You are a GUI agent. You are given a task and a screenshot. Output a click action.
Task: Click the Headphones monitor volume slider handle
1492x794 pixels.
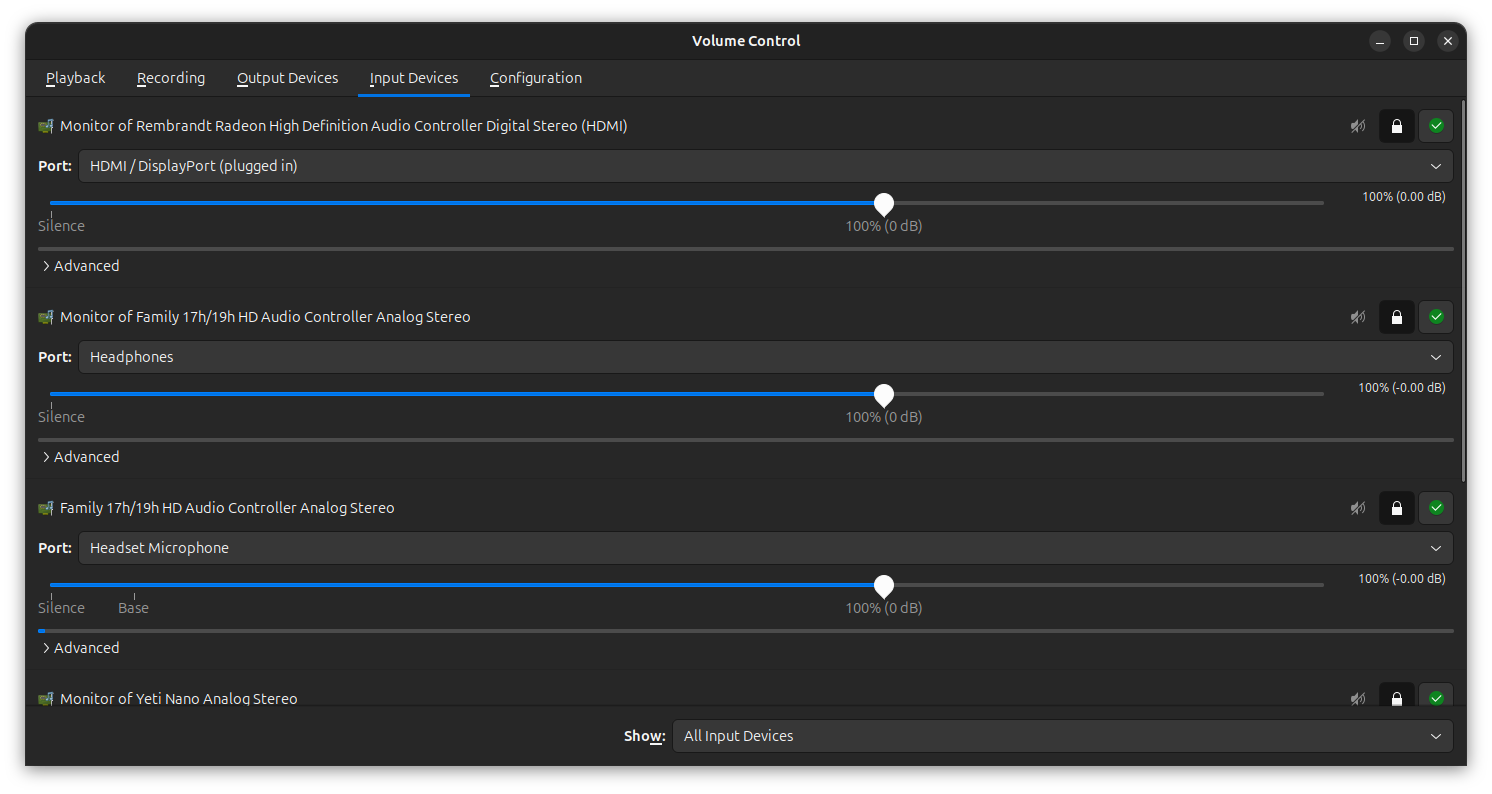point(883,395)
